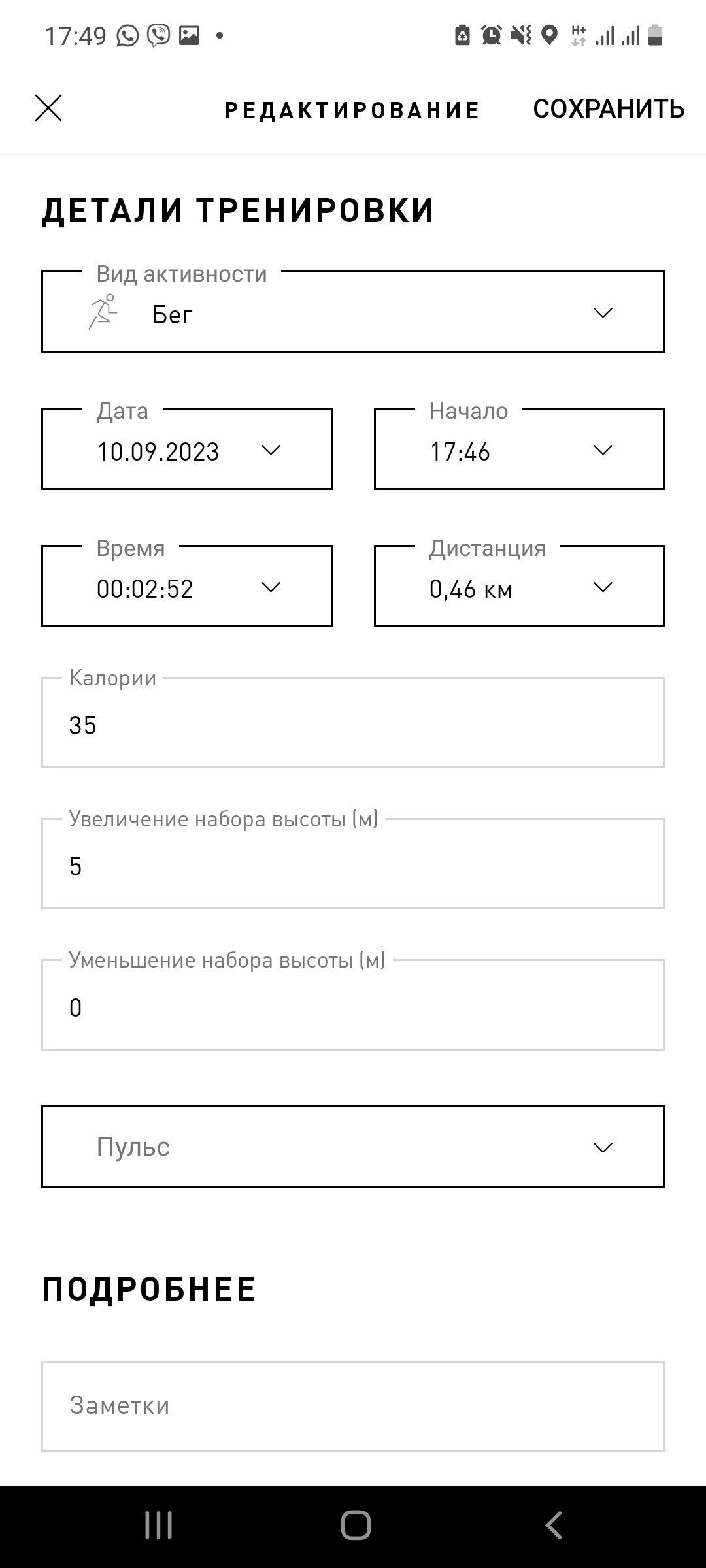Image resolution: width=706 pixels, height=1568 pixels.
Task: Tap the location pin status icon
Action: pyautogui.click(x=550, y=35)
